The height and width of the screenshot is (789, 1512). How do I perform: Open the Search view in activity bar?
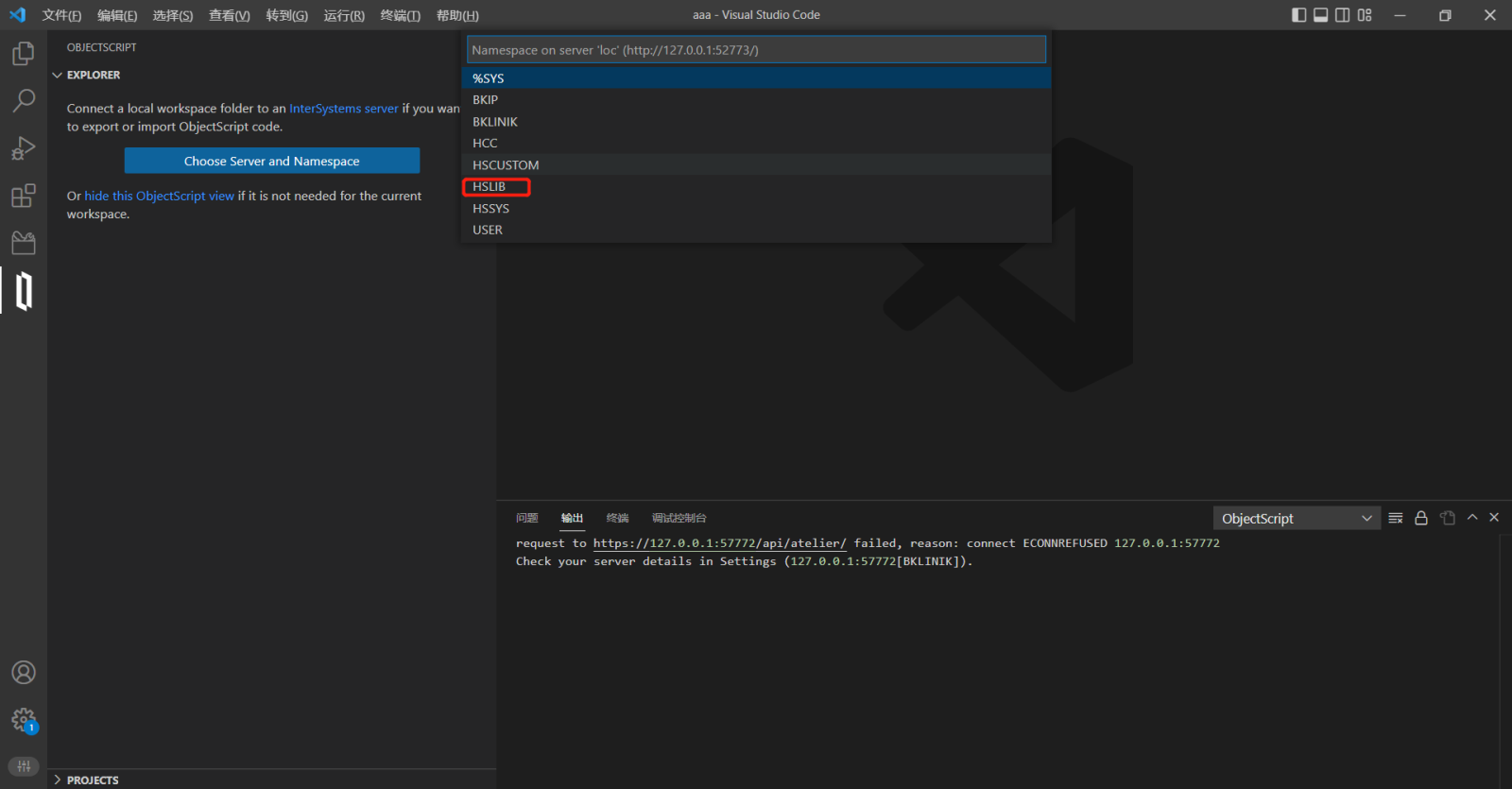[x=24, y=100]
